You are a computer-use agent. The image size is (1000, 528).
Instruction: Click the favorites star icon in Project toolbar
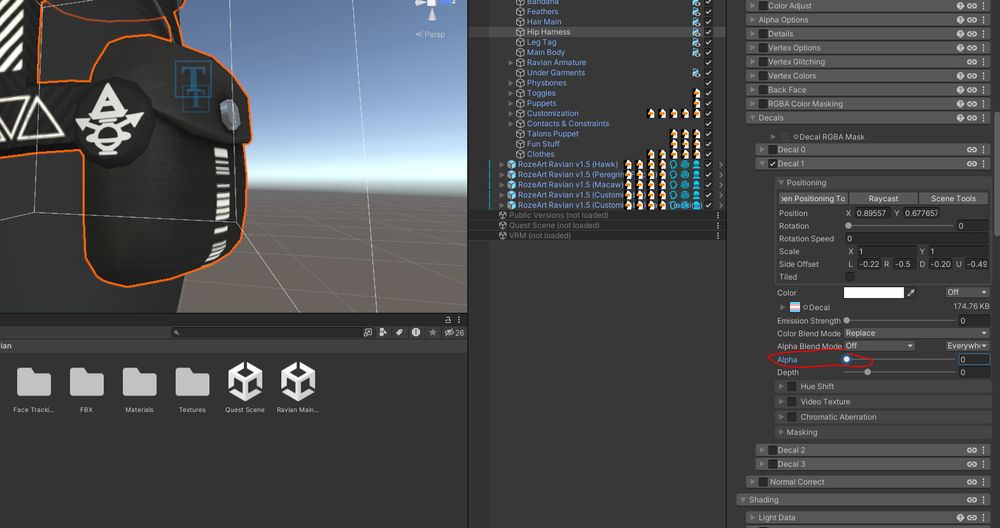(x=432, y=332)
